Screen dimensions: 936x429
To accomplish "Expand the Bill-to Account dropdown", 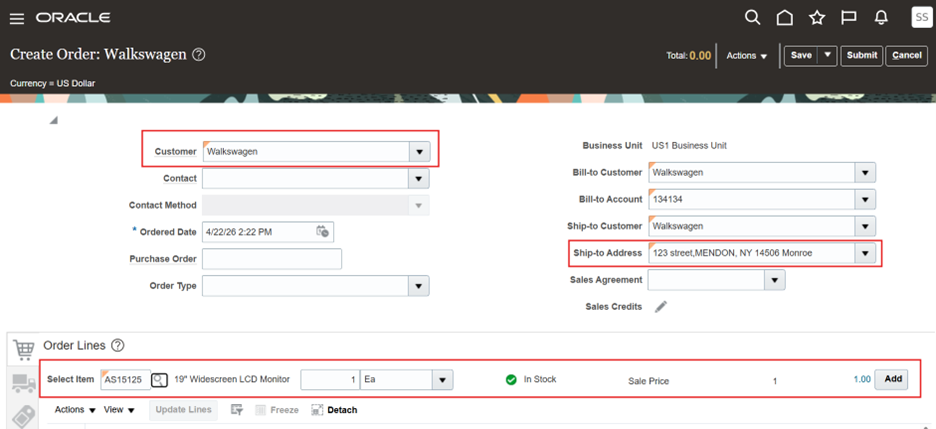I will (865, 199).
